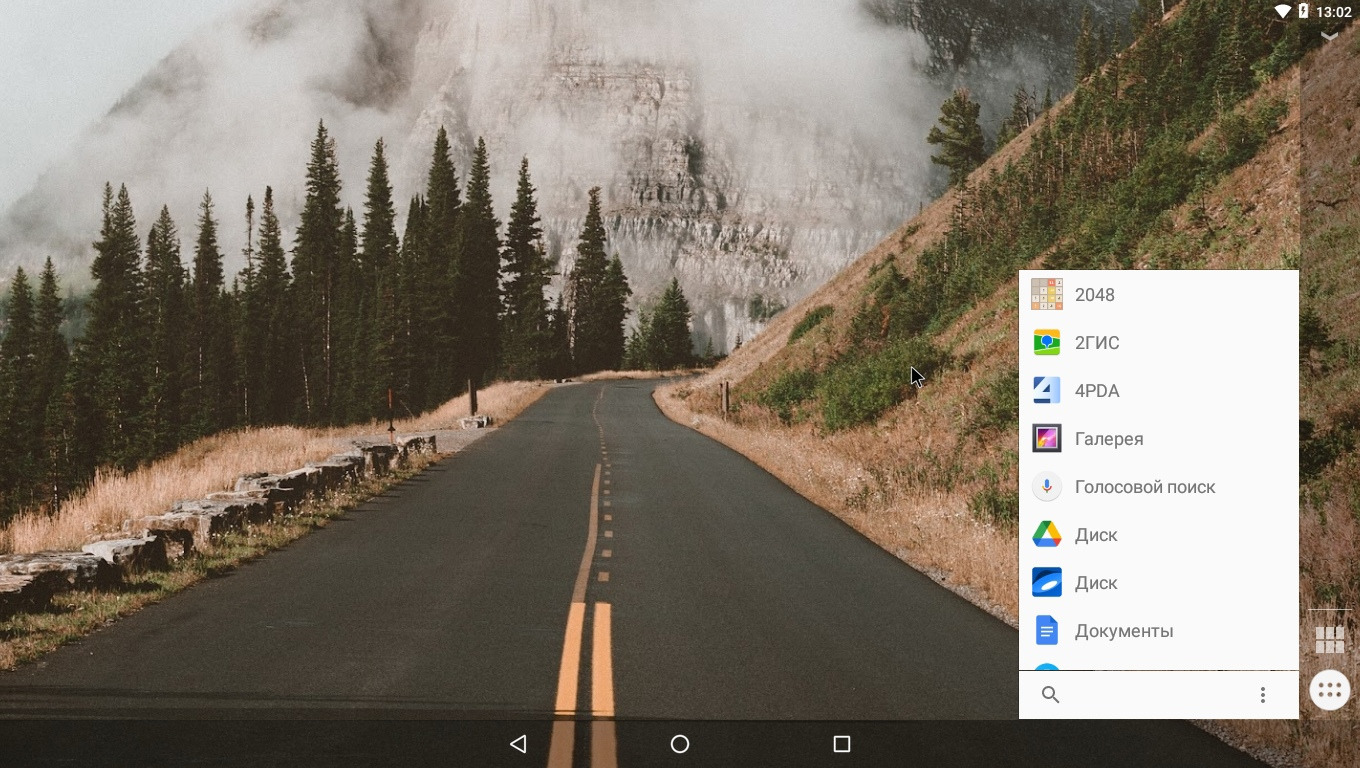
Task: Launch the 2048 game from the app list
Action: click(1158, 295)
